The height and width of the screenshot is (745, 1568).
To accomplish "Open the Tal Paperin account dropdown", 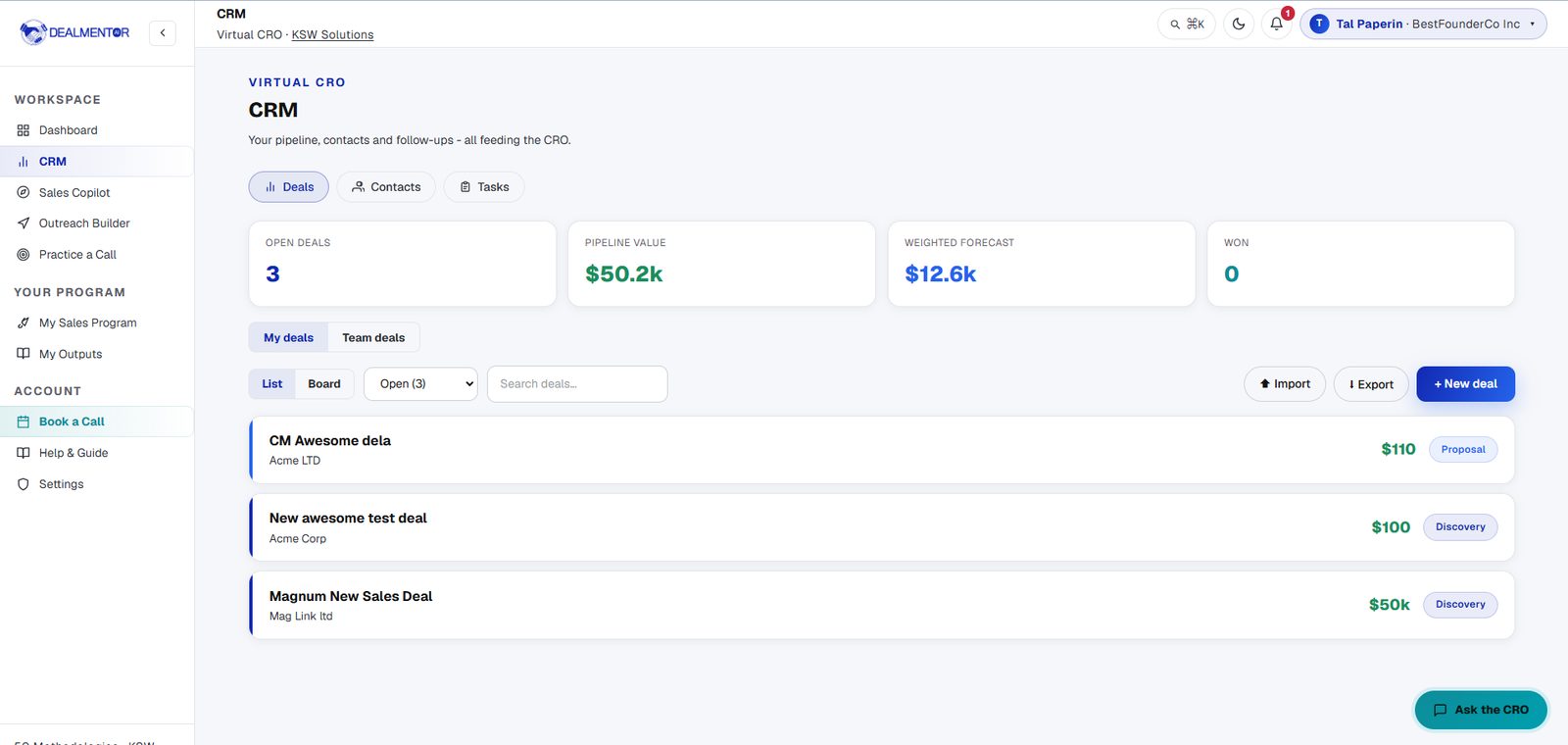I will 1423,24.
